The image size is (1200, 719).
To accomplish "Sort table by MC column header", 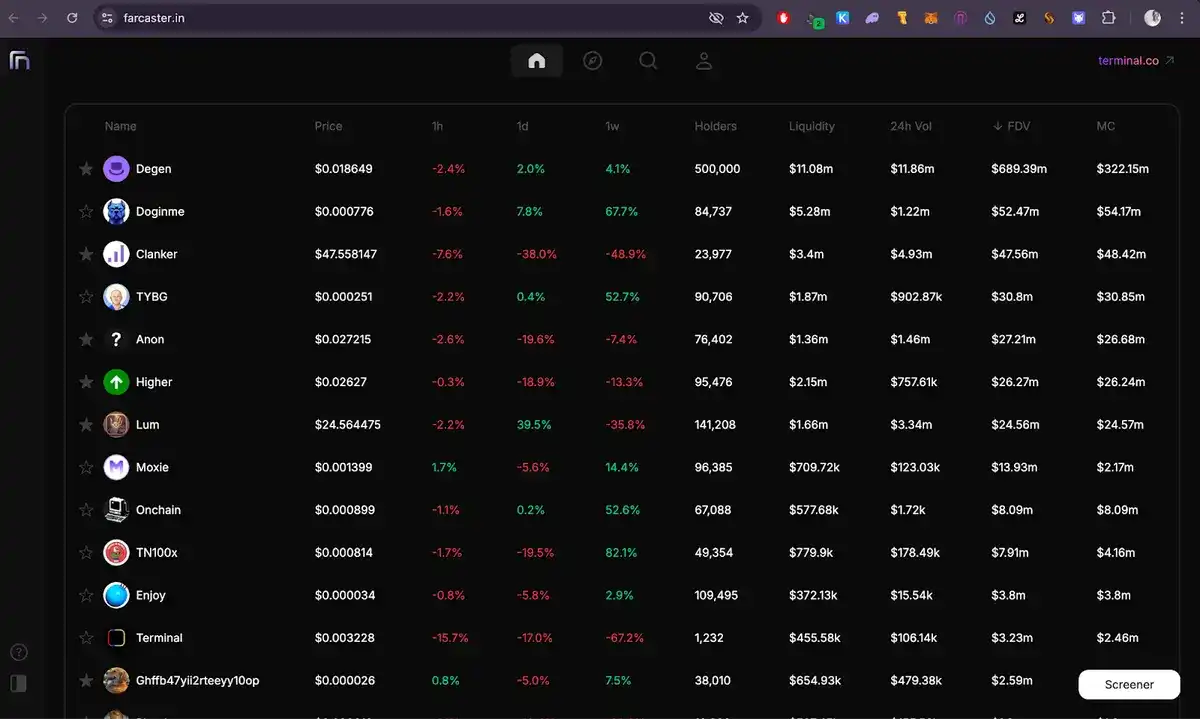I will [1105, 126].
